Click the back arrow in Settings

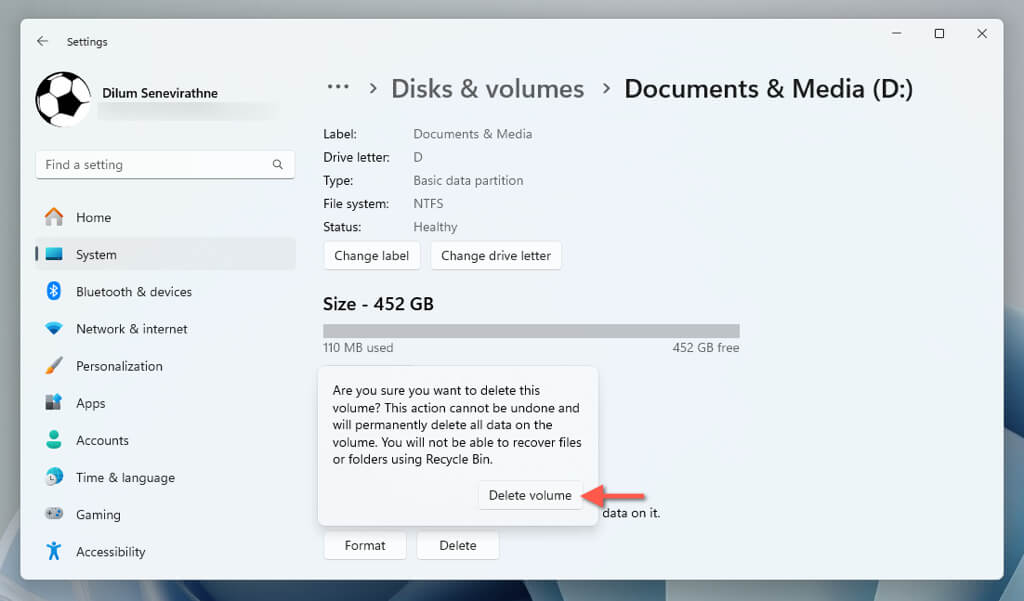click(42, 42)
